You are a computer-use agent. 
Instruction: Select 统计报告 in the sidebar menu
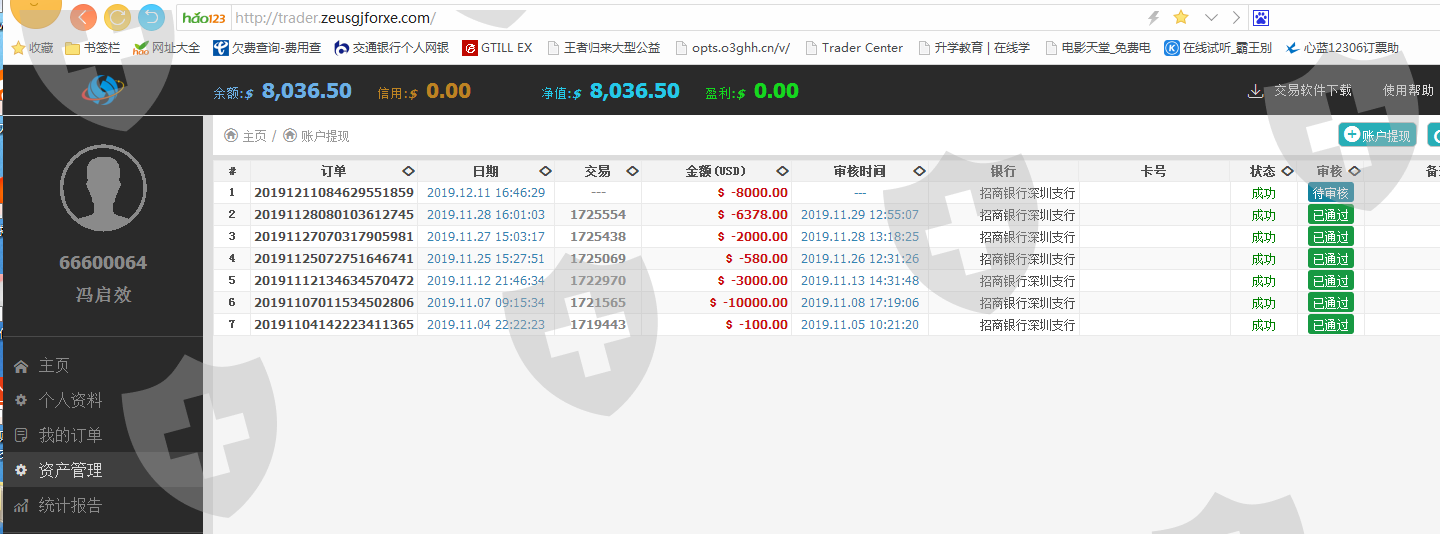coord(70,505)
